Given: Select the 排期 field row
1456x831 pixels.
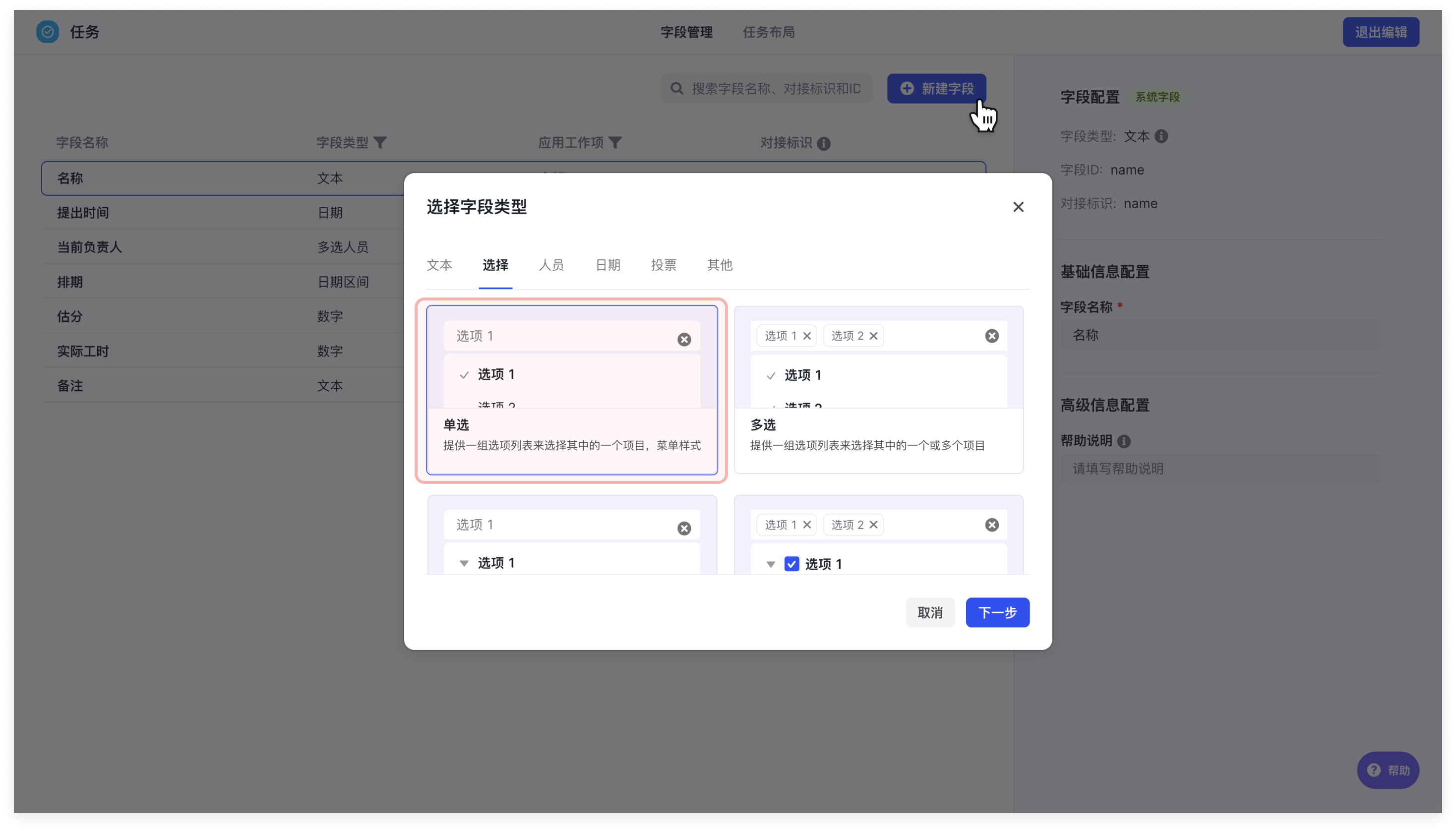Looking at the screenshot, I should click(223, 282).
